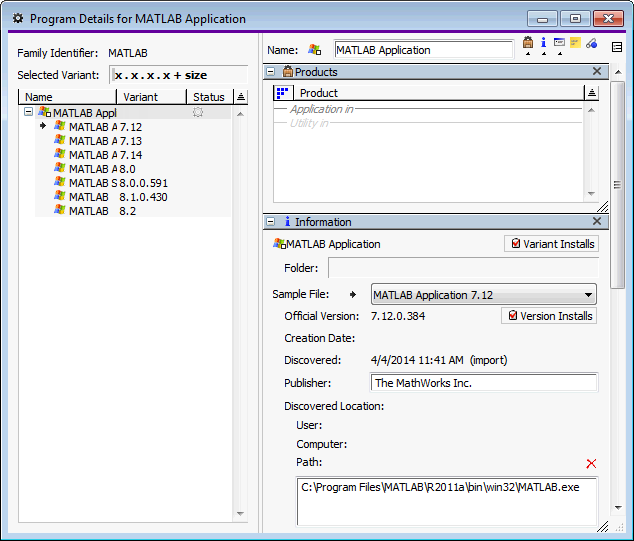Screen dimensions: 634x541
Task: Click the gear icon in title bar
Action: click(18, 18)
